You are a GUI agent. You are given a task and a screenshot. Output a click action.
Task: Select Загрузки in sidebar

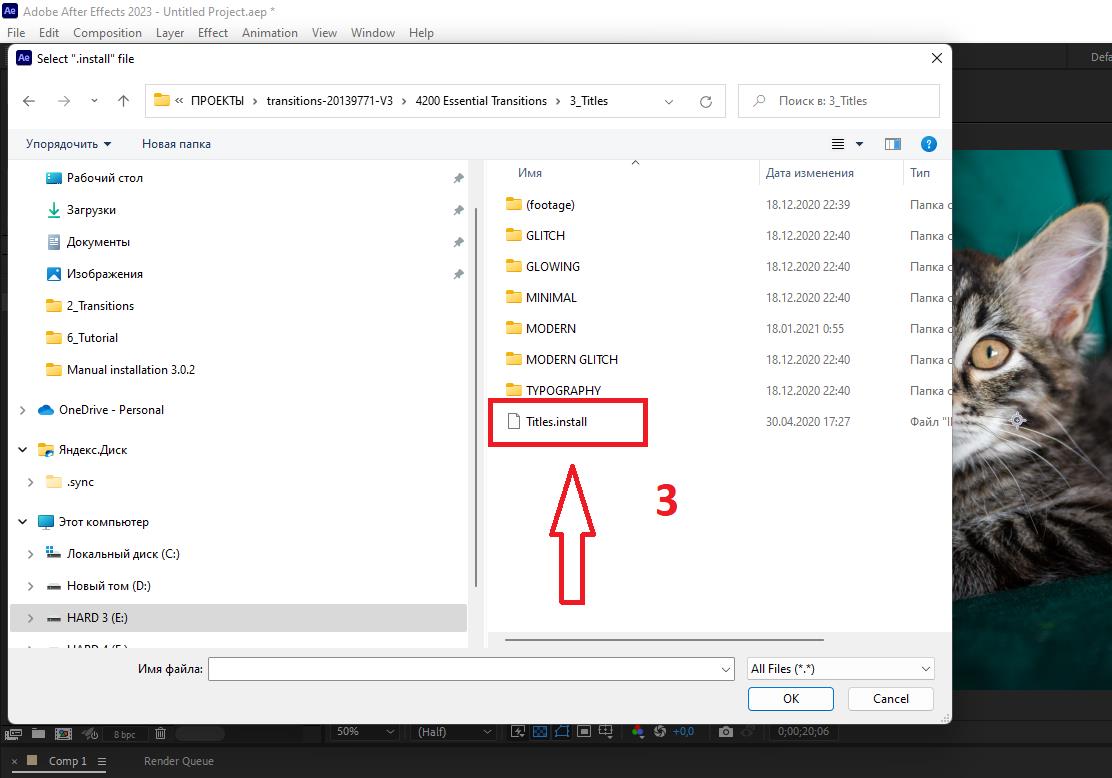coord(91,210)
